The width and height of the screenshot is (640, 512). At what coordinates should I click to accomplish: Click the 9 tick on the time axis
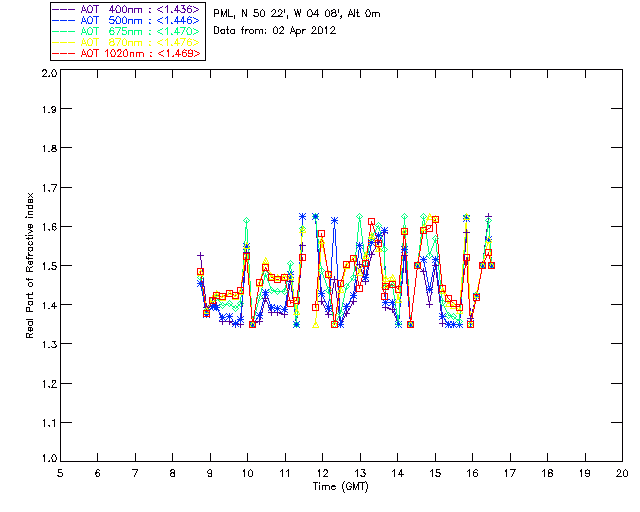click(210, 473)
